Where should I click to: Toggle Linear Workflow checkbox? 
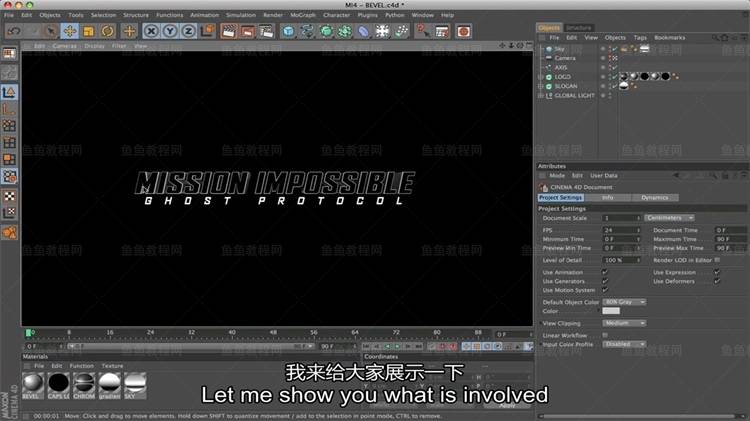(605, 335)
